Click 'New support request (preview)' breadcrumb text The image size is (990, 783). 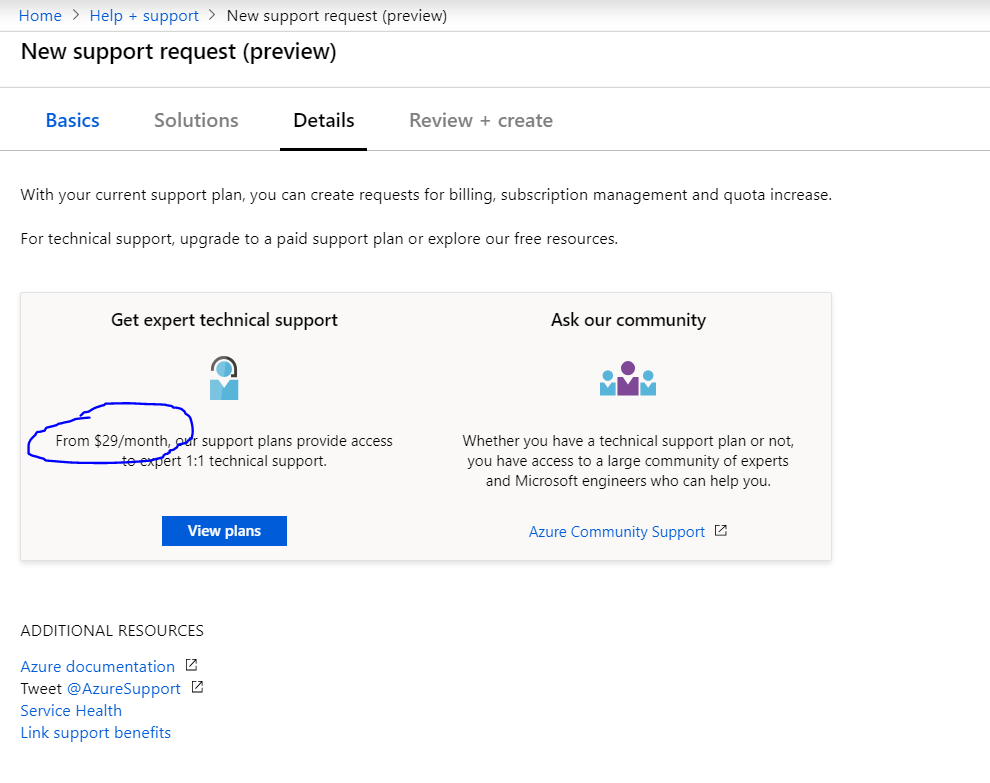pos(337,16)
